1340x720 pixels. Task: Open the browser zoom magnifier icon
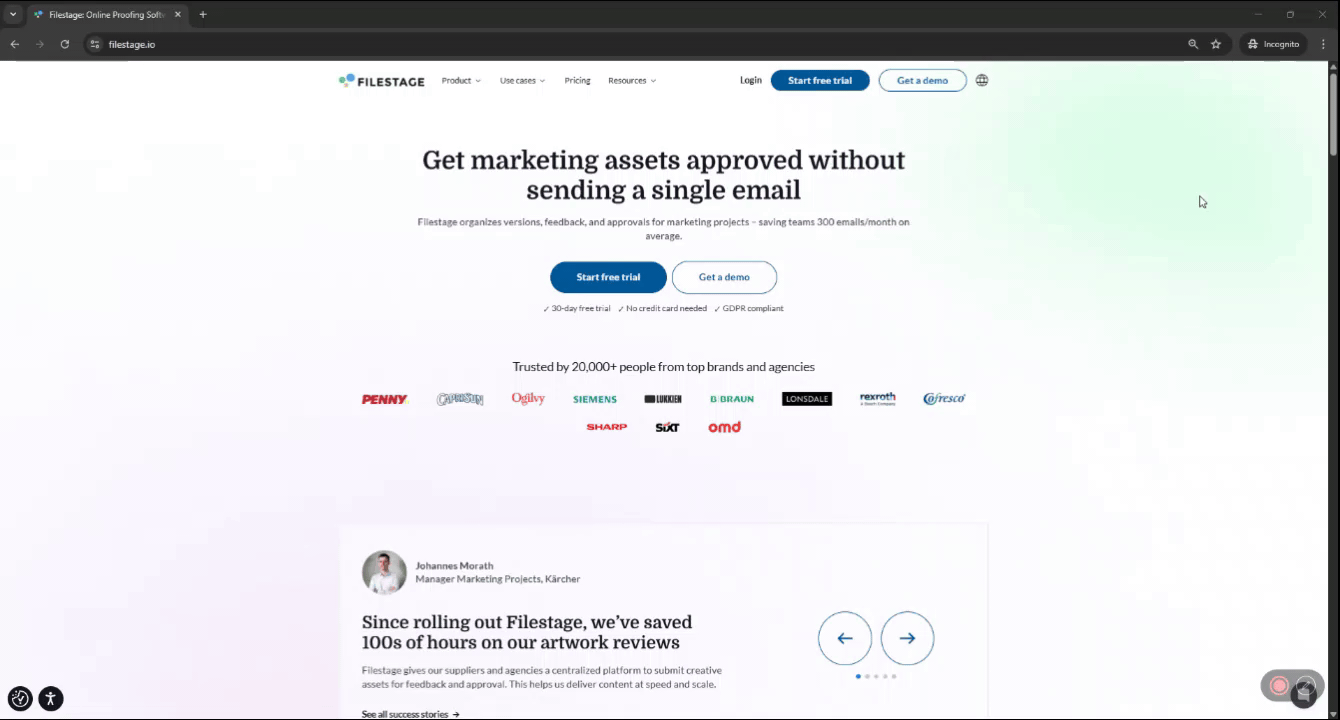point(1193,44)
